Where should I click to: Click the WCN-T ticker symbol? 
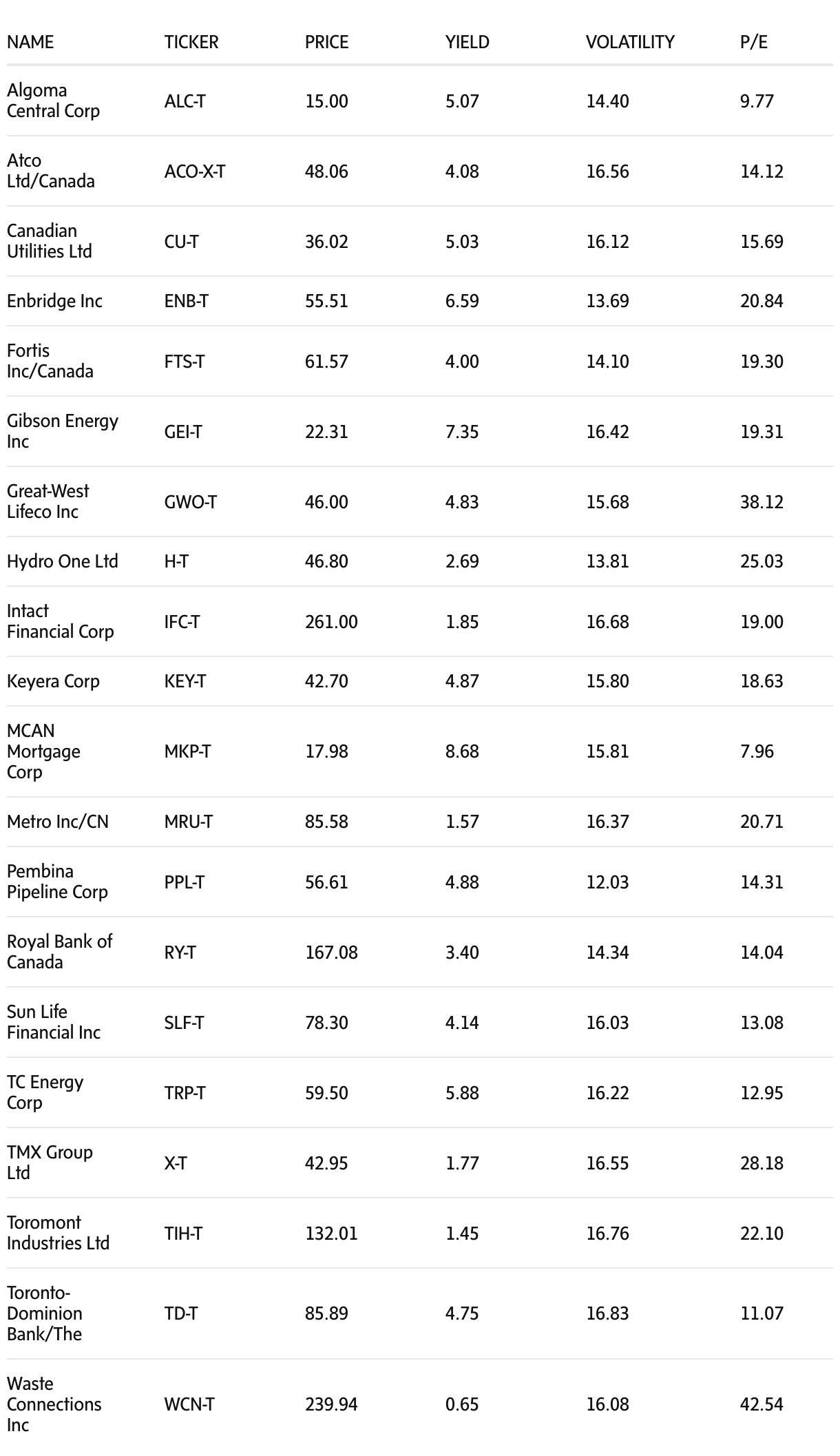[189, 1404]
